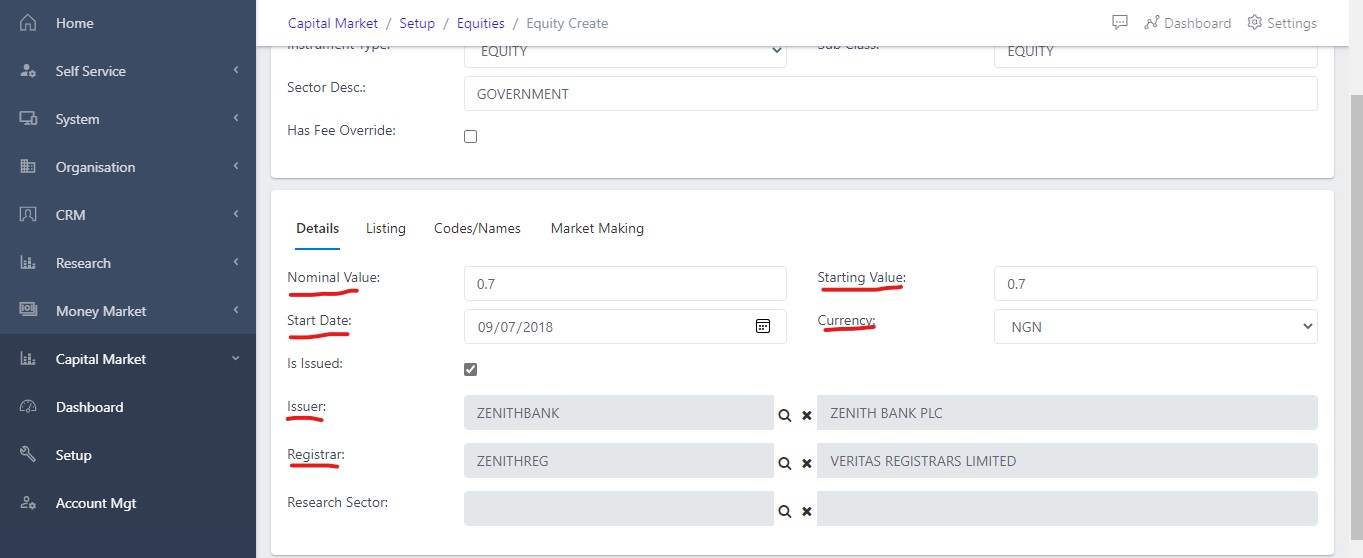The image size is (1363, 558).
Task: Expand the Money Market menu chevron
Action: [x=236, y=311]
